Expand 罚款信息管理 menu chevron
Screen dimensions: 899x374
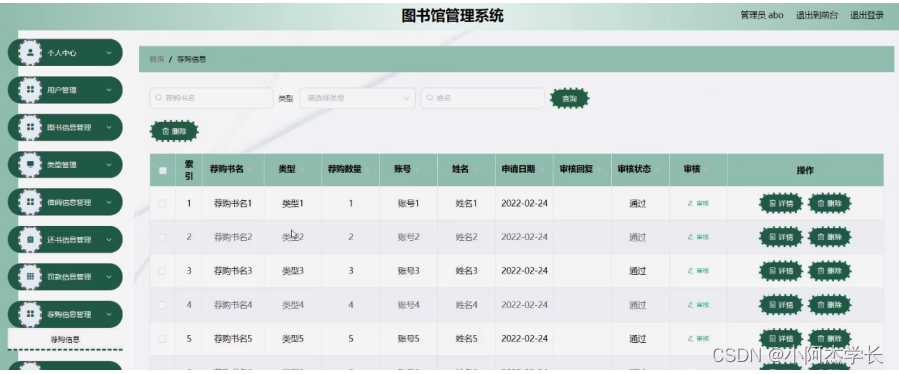click(109, 276)
